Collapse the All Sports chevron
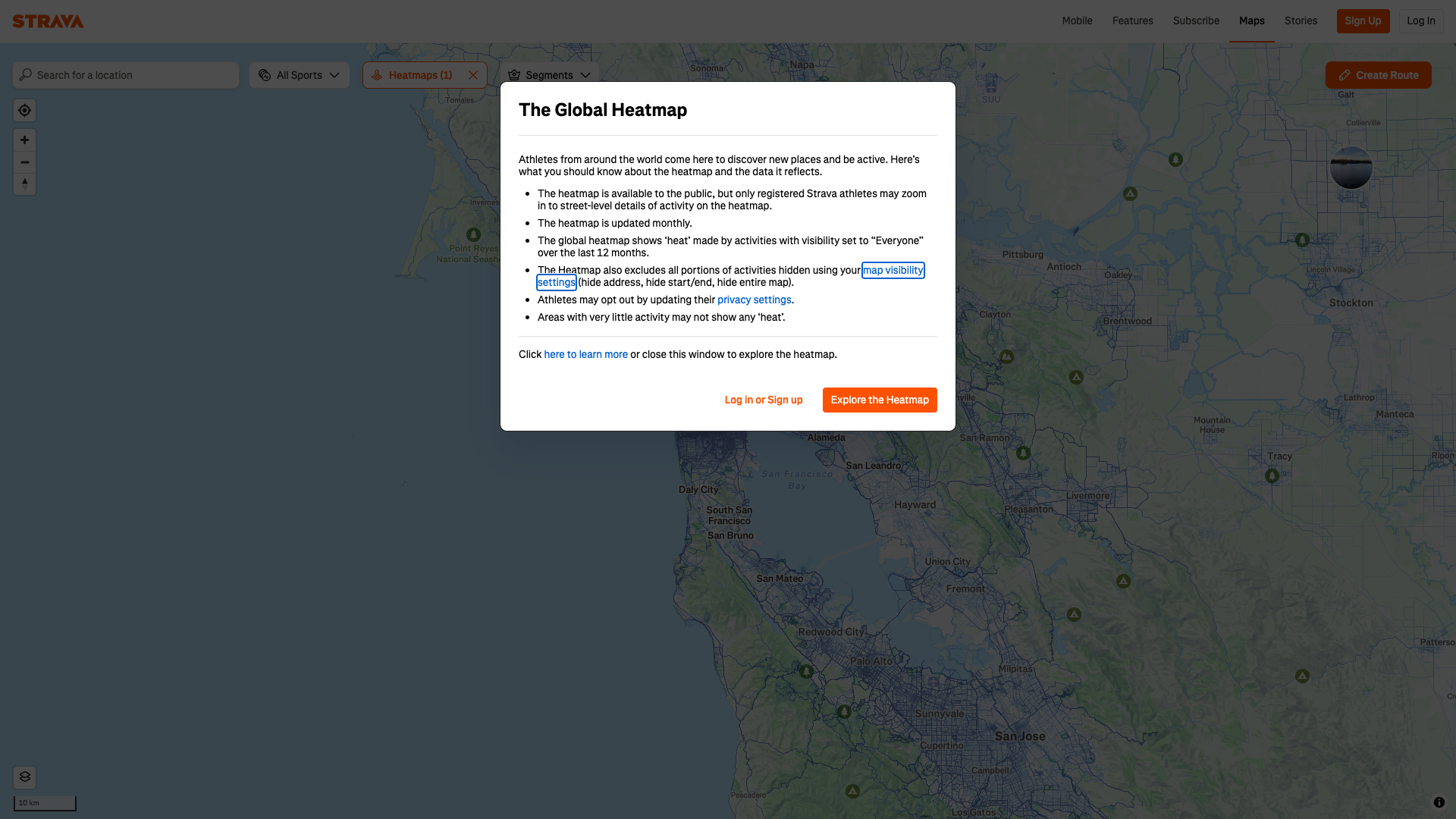The width and height of the screenshot is (1456, 819). click(x=334, y=75)
